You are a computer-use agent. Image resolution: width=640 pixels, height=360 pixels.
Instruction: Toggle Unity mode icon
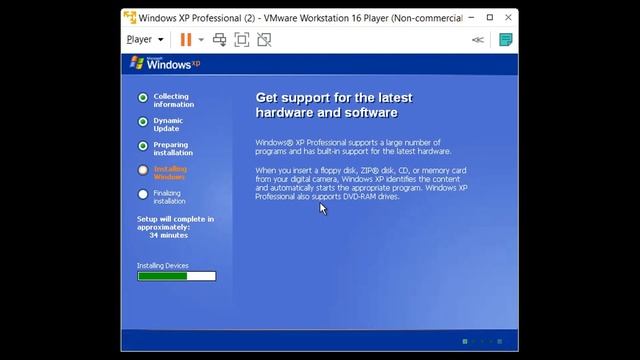coord(264,40)
